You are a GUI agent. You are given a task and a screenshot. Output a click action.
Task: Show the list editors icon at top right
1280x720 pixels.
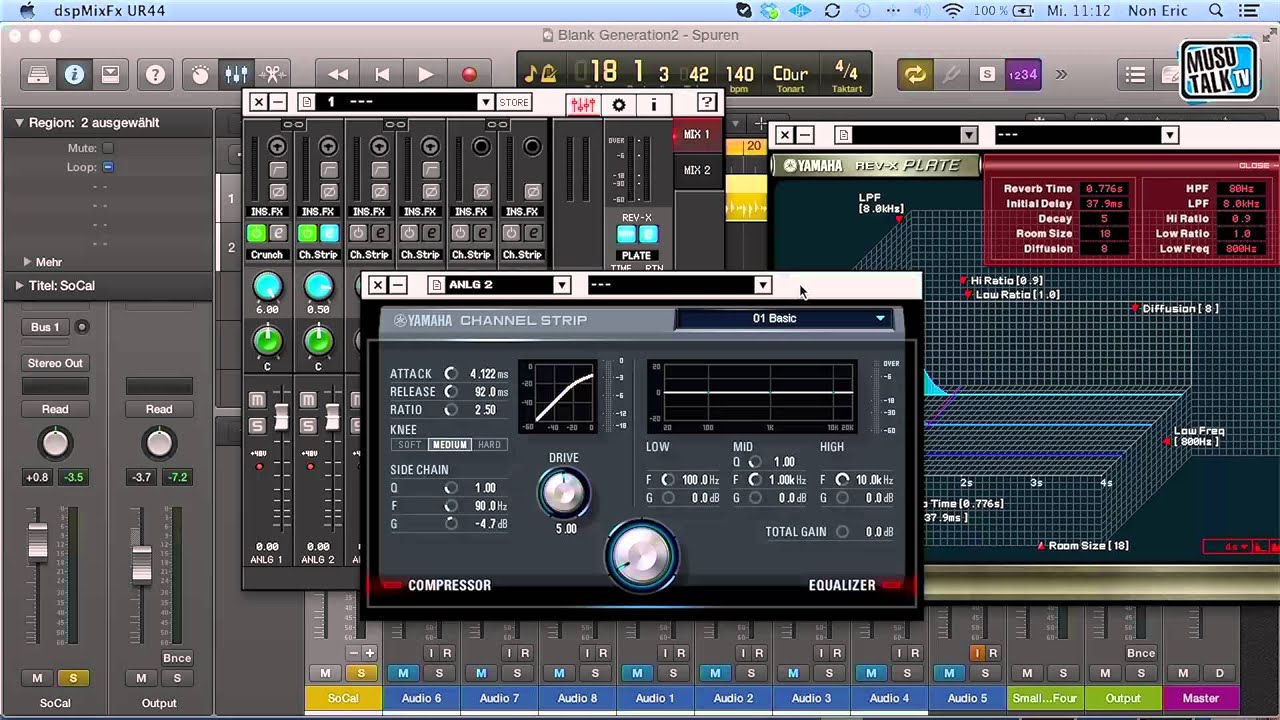tap(1135, 75)
